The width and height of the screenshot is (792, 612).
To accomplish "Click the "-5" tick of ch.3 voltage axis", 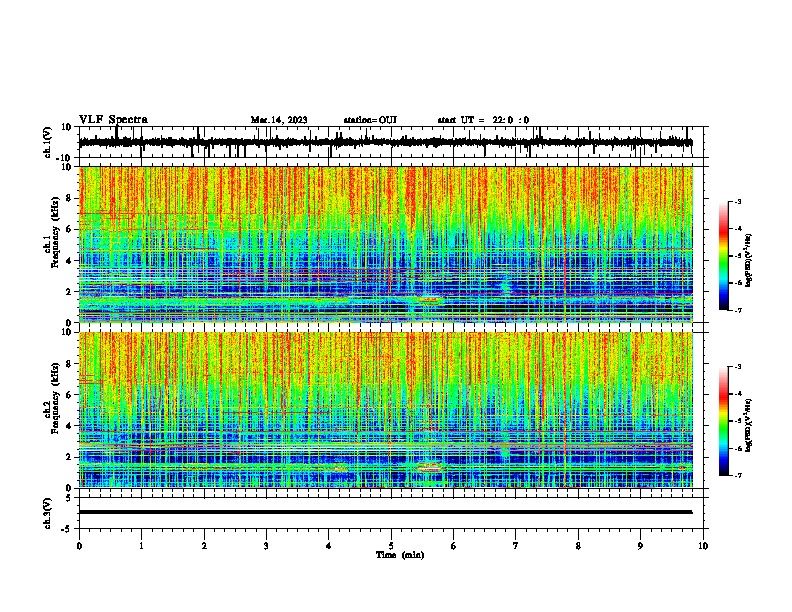I will click(68, 529).
